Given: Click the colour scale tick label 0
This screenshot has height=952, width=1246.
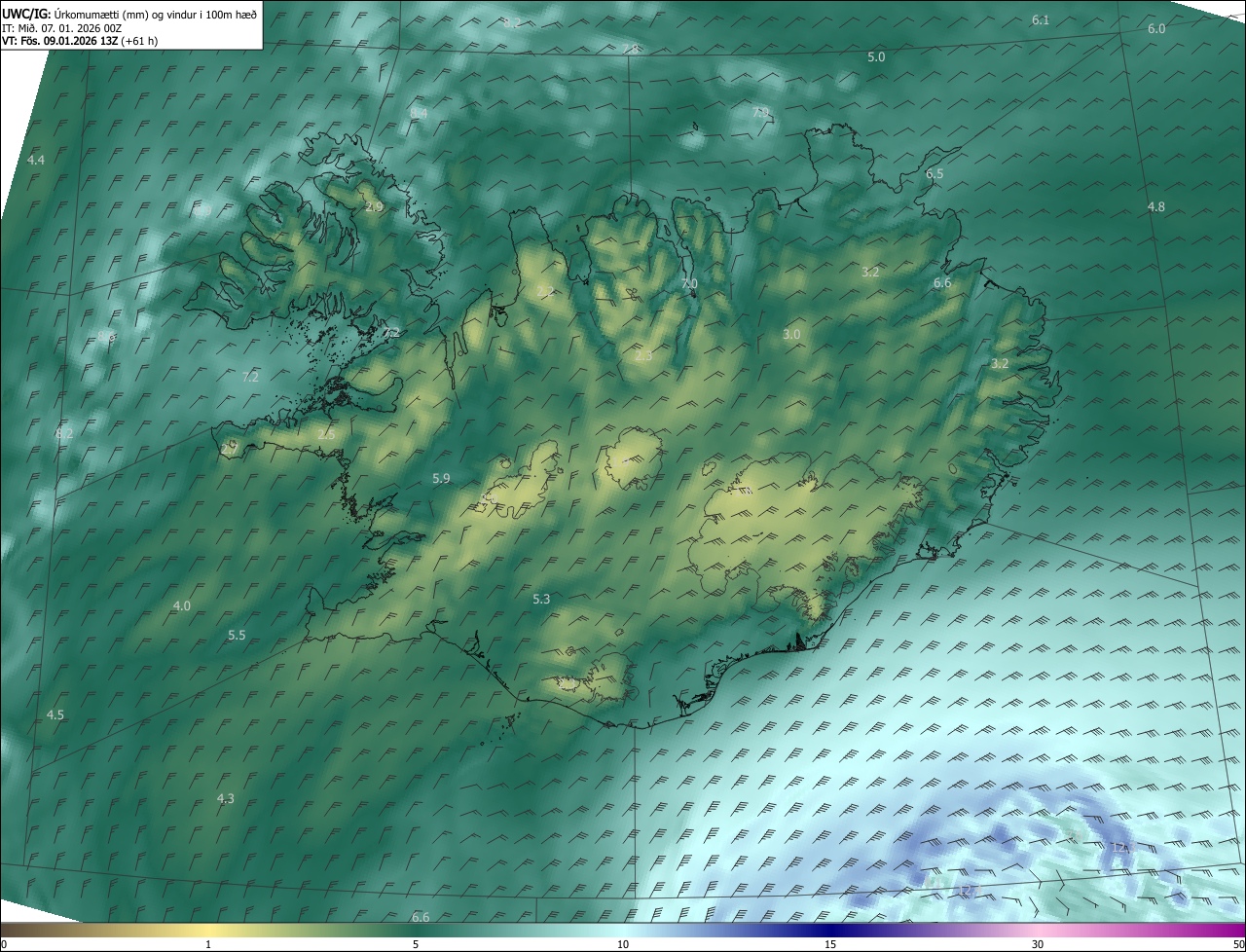Looking at the screenshot, I should 4,944.
